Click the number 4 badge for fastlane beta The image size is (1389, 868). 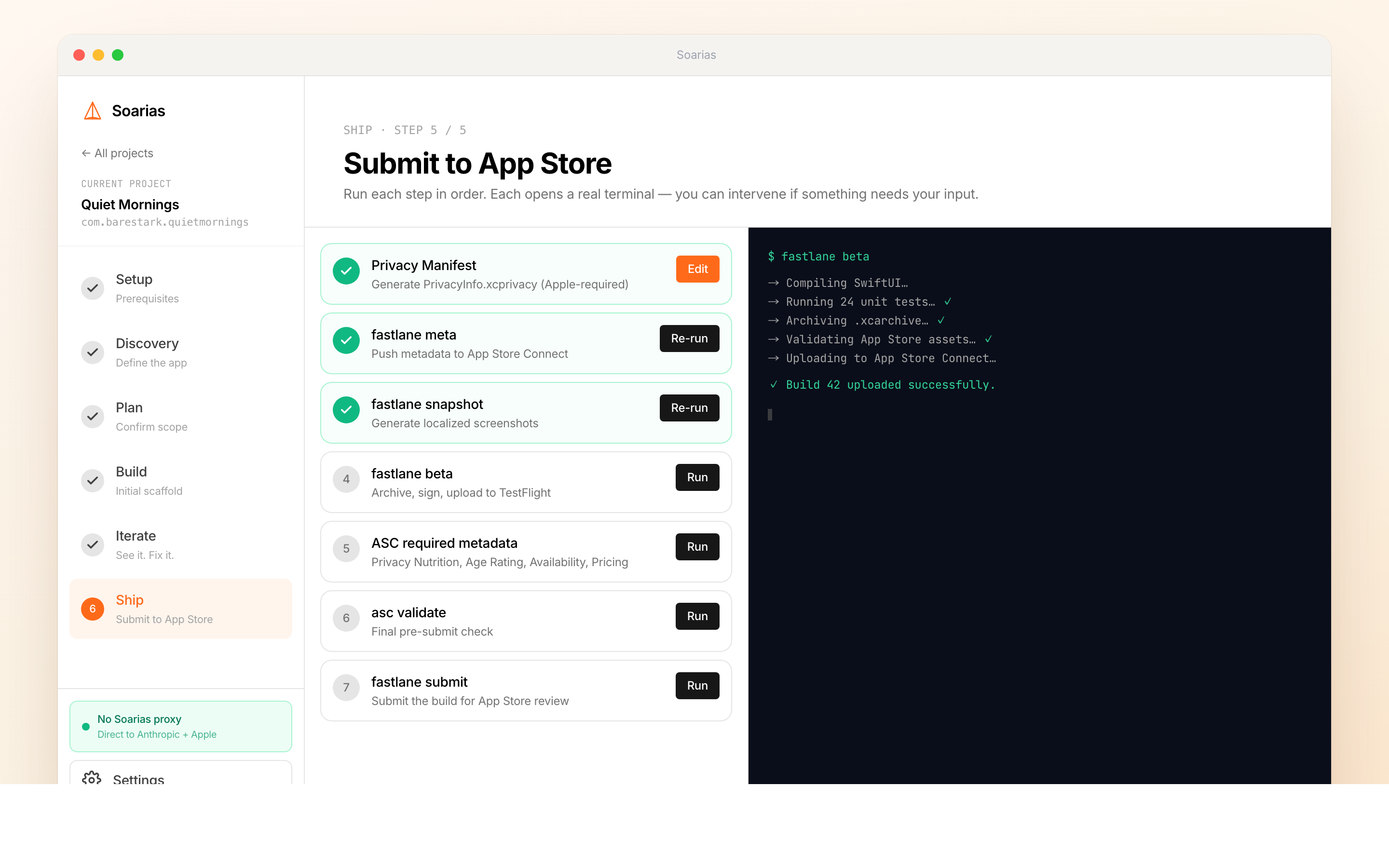[x=346, y=479]
